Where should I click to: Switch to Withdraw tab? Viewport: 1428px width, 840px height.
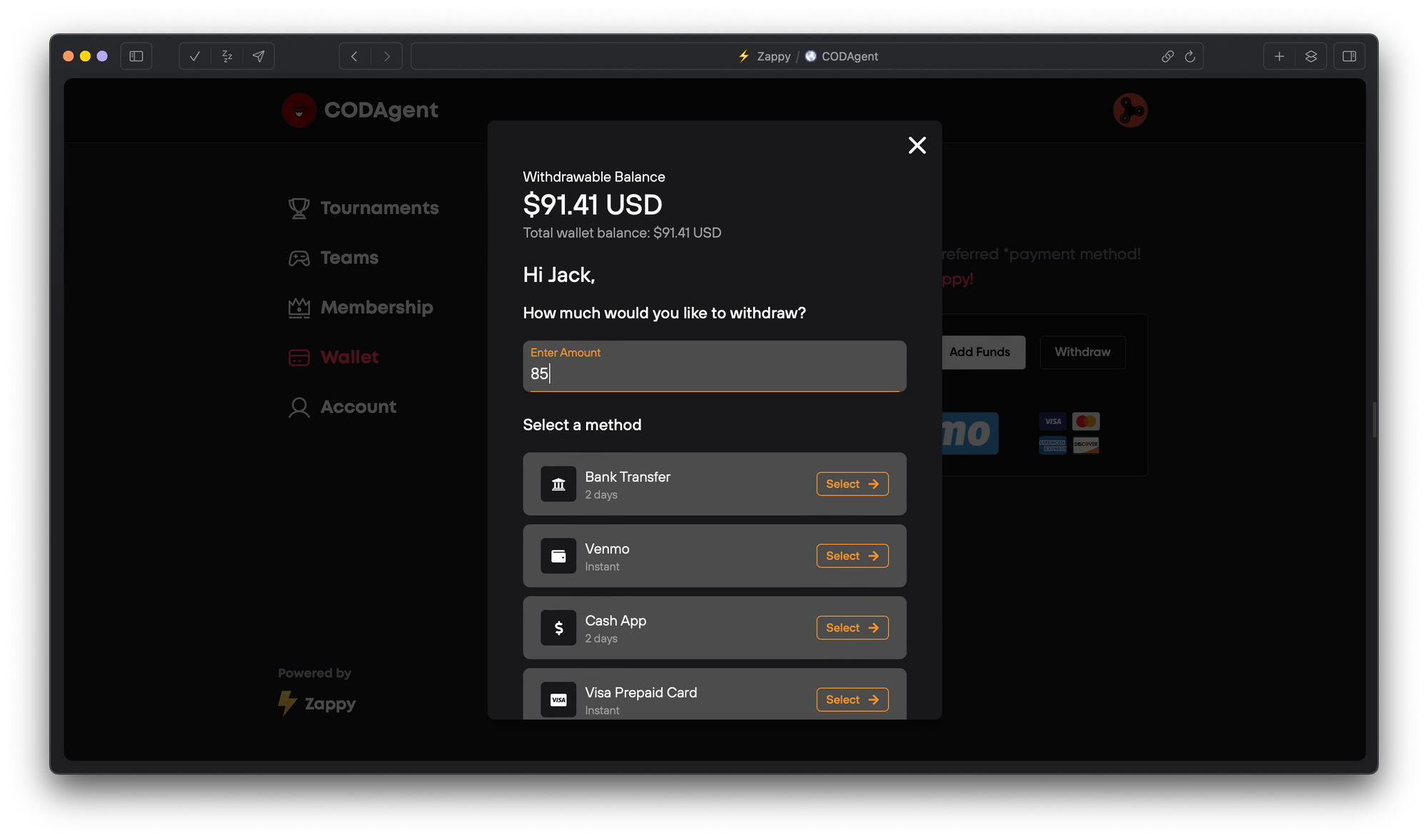click(x=1083, y=351)
